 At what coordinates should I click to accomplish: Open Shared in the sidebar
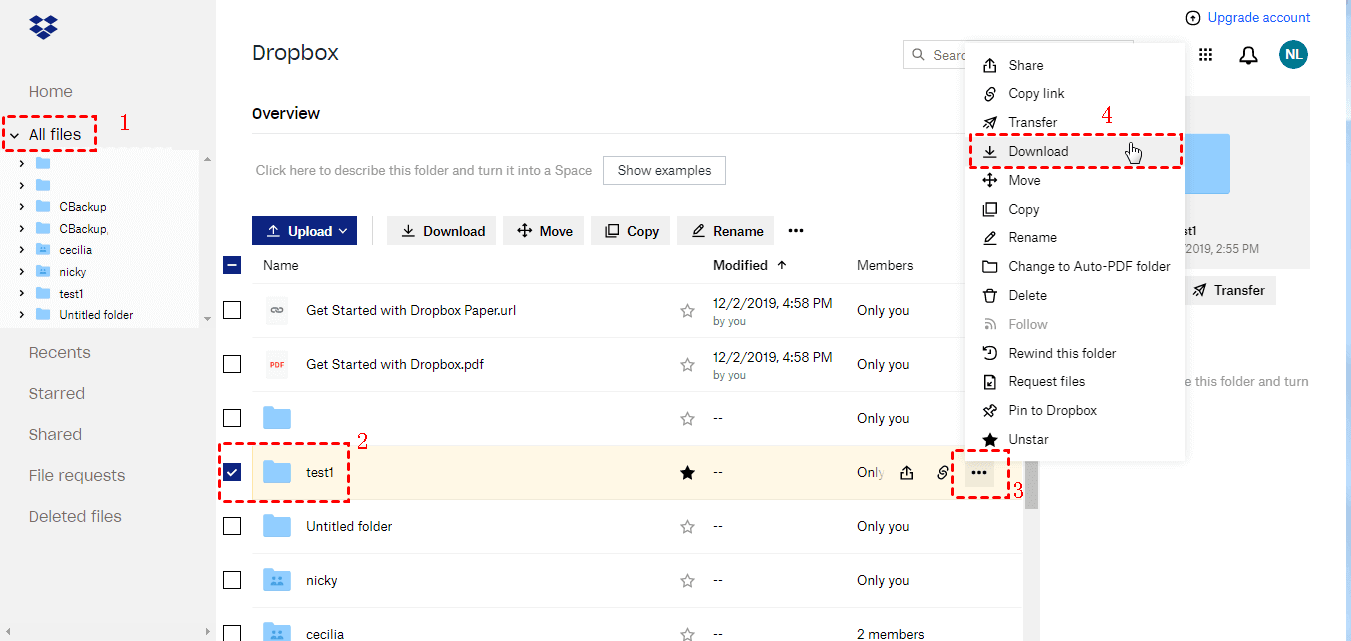click(x=55, y=434)
